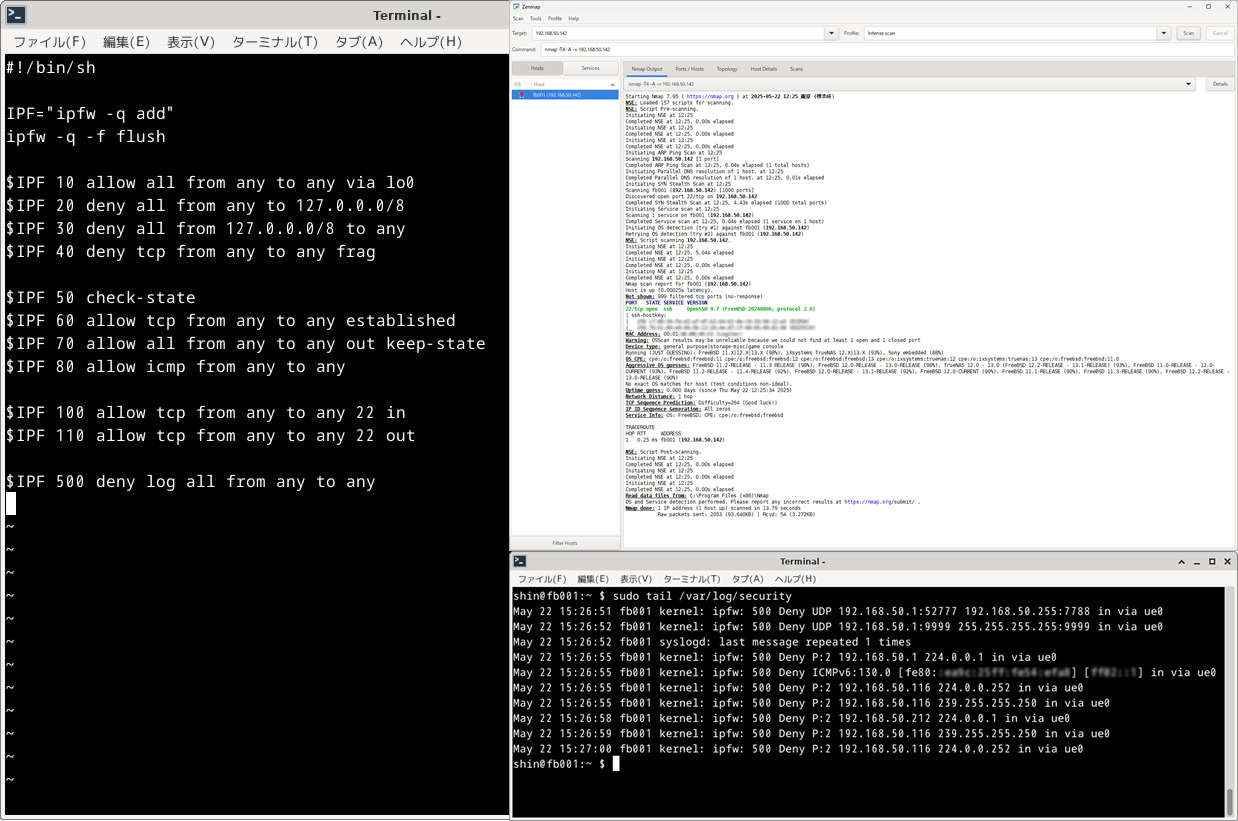The width and height of the screenshot is (1238, 821).
Task: Switch to the Ports / Hosts tab
Action: tap(689, 69)
